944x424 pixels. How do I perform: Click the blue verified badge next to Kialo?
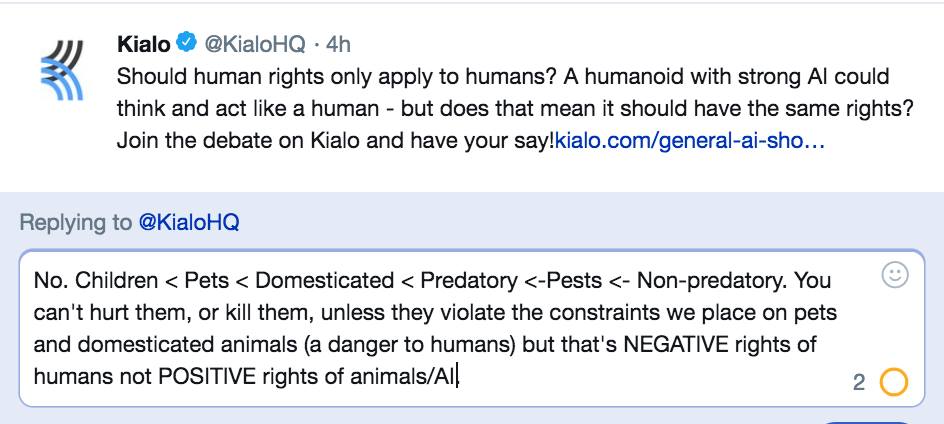pyautogui.click(x=187, y=44)
